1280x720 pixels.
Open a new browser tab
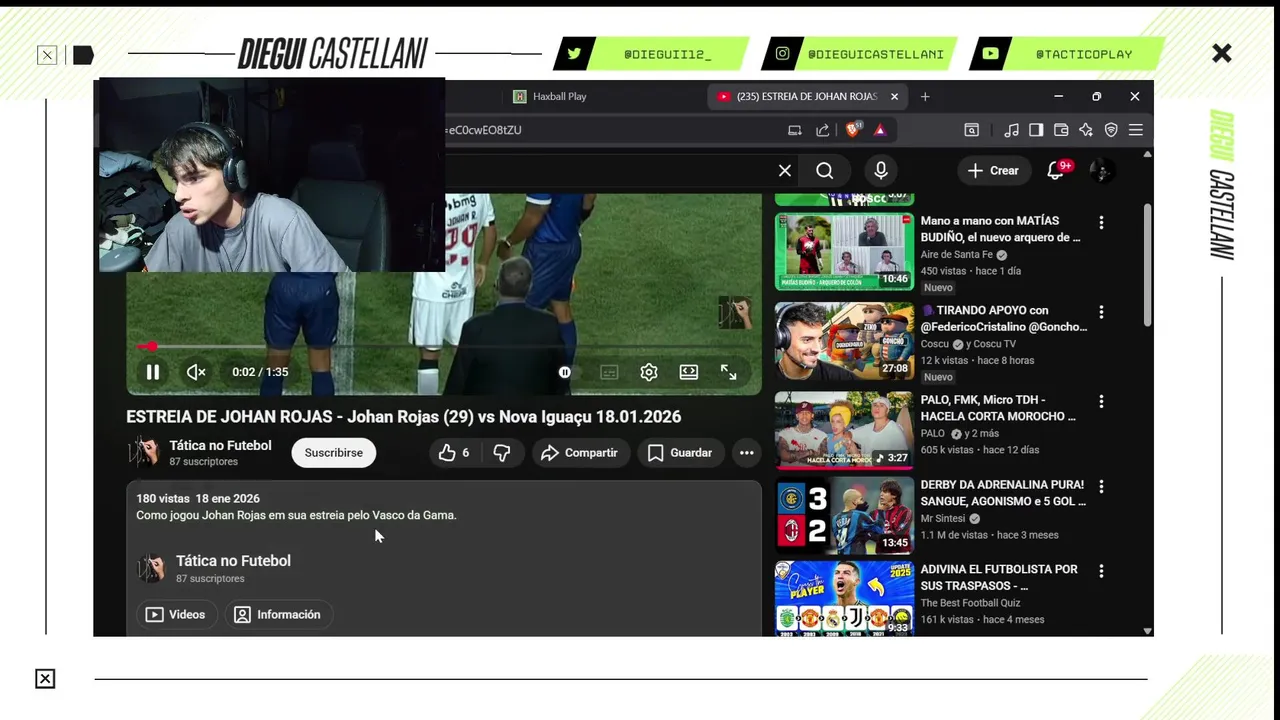(925, 97)
